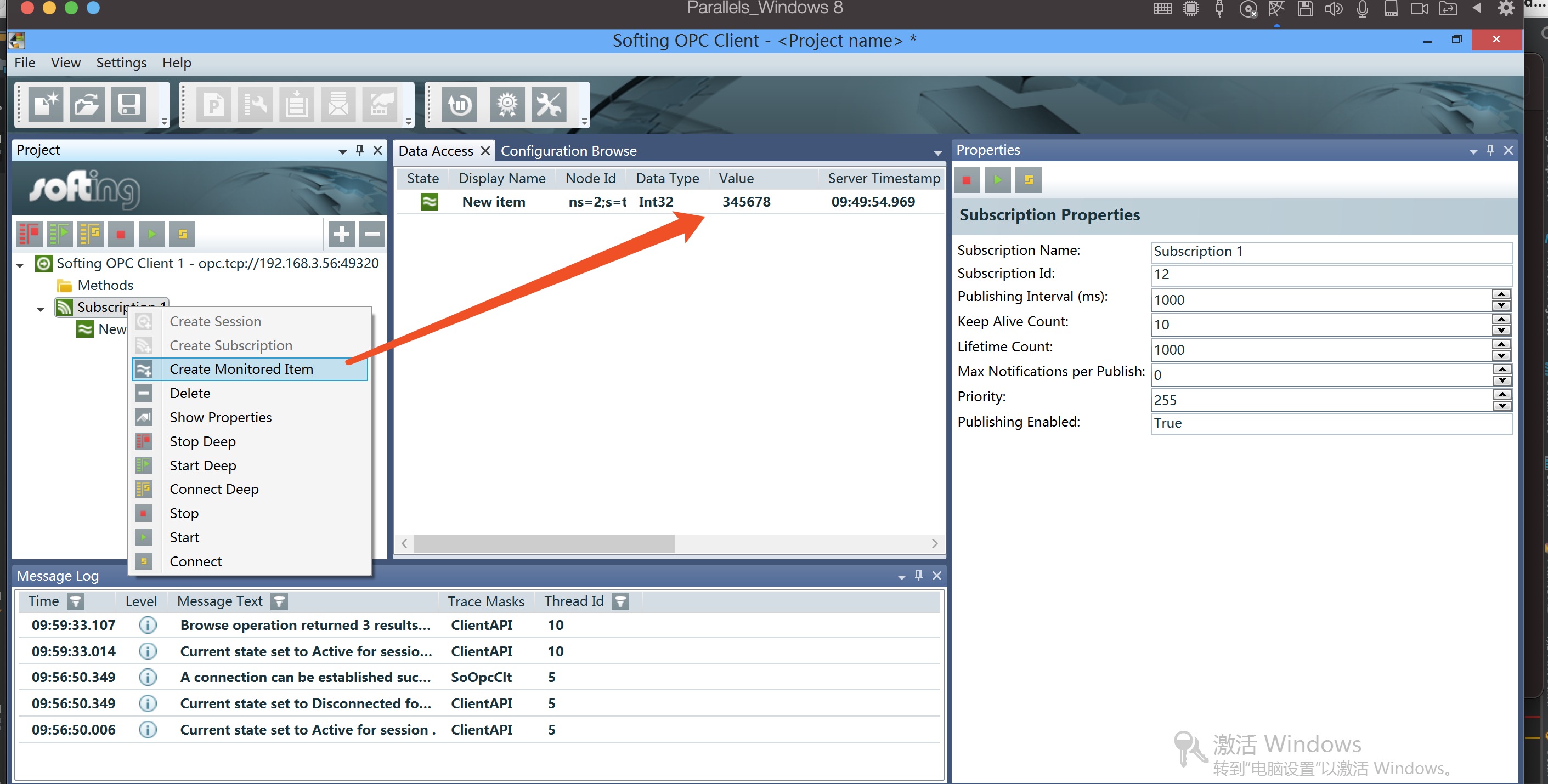The height and width of the screenshot is (784, 1548).
Task: Open the Properties panel dropdown arrow
Action: pos(1473,151)
